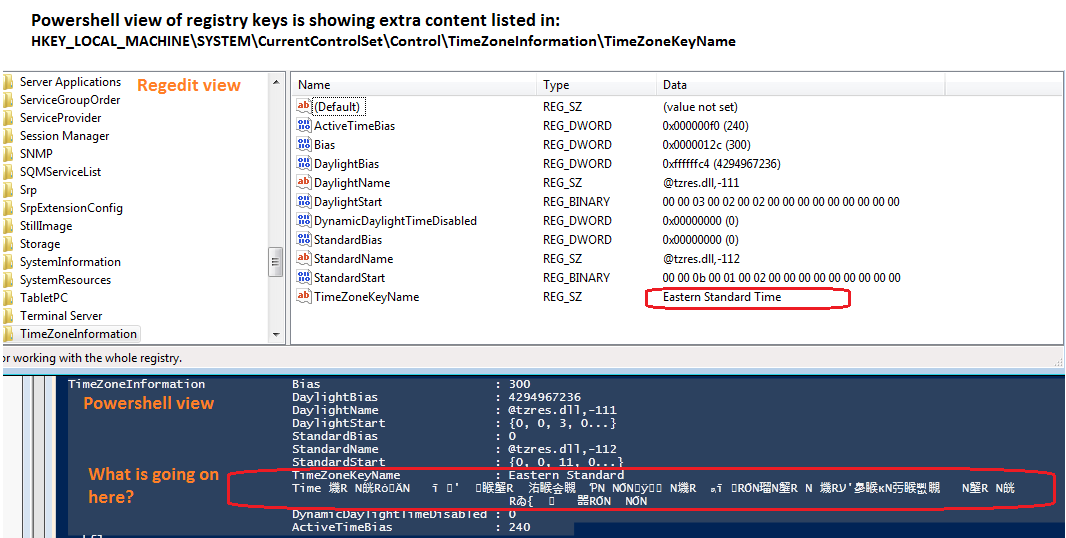Click PowerShell StandardStart property line
Screen dimensions: 1066x538
(x=458, y=463)
